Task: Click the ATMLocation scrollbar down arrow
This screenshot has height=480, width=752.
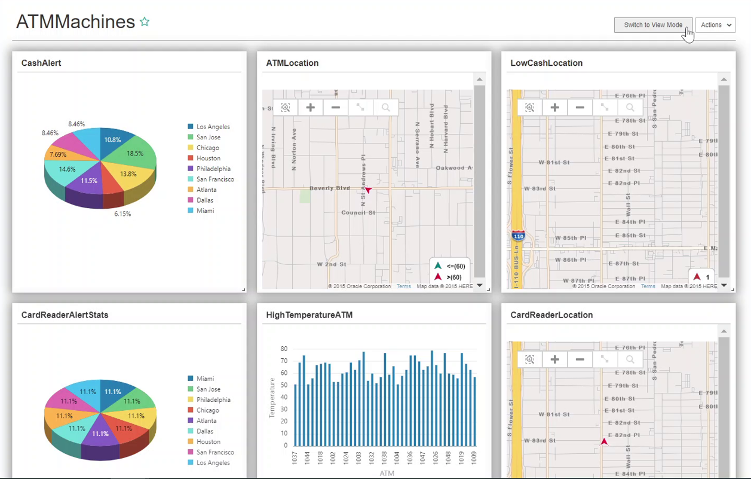Action: (x=479, y=285)
